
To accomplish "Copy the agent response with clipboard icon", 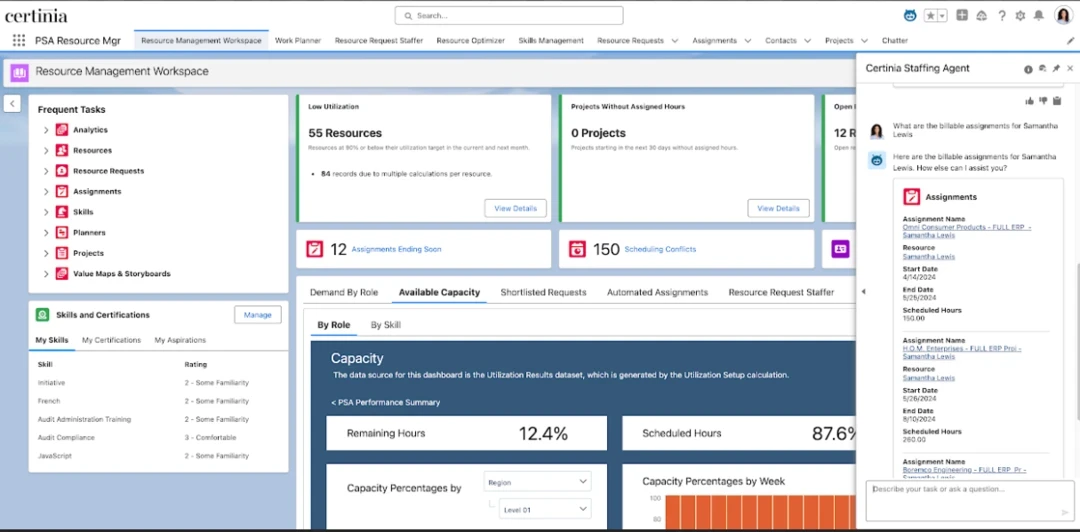I will click(1056, 100).
